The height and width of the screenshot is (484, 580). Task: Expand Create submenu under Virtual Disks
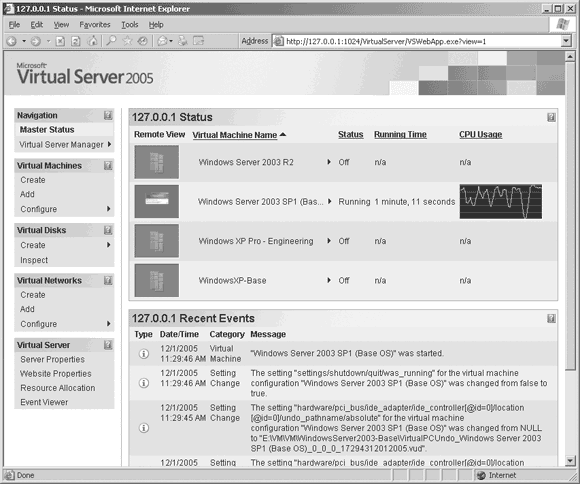[108, 245]
